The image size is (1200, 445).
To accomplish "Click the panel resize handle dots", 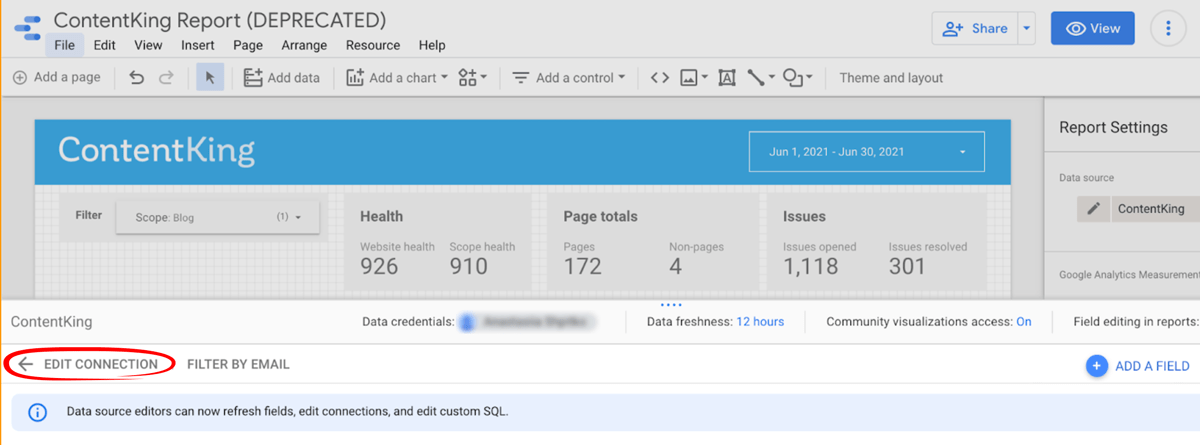I will 671,305.
